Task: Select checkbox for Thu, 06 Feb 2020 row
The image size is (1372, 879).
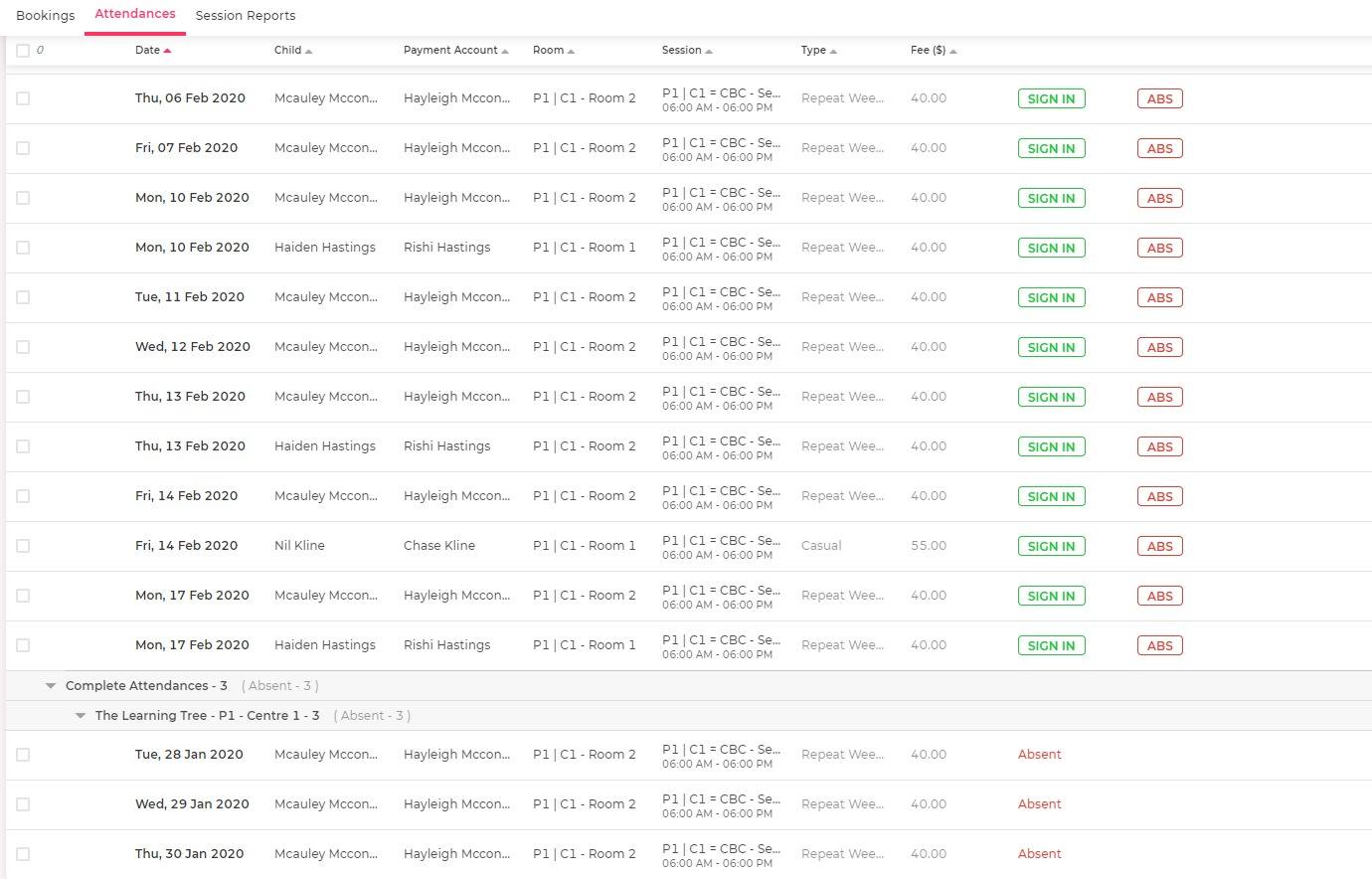Action: pyautogui.click(x=23, y=98)
